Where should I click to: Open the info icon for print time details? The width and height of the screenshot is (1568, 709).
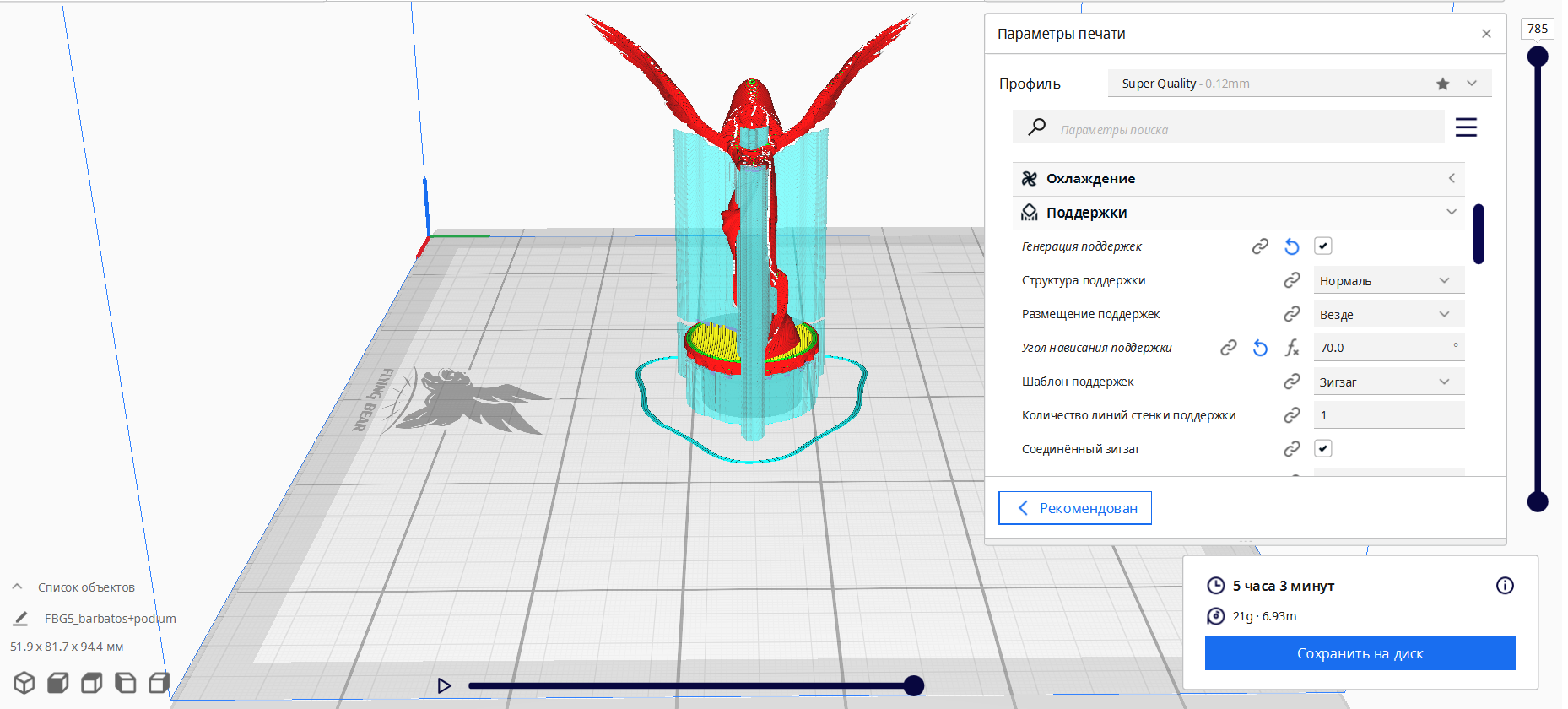(x=1505, y=586)
